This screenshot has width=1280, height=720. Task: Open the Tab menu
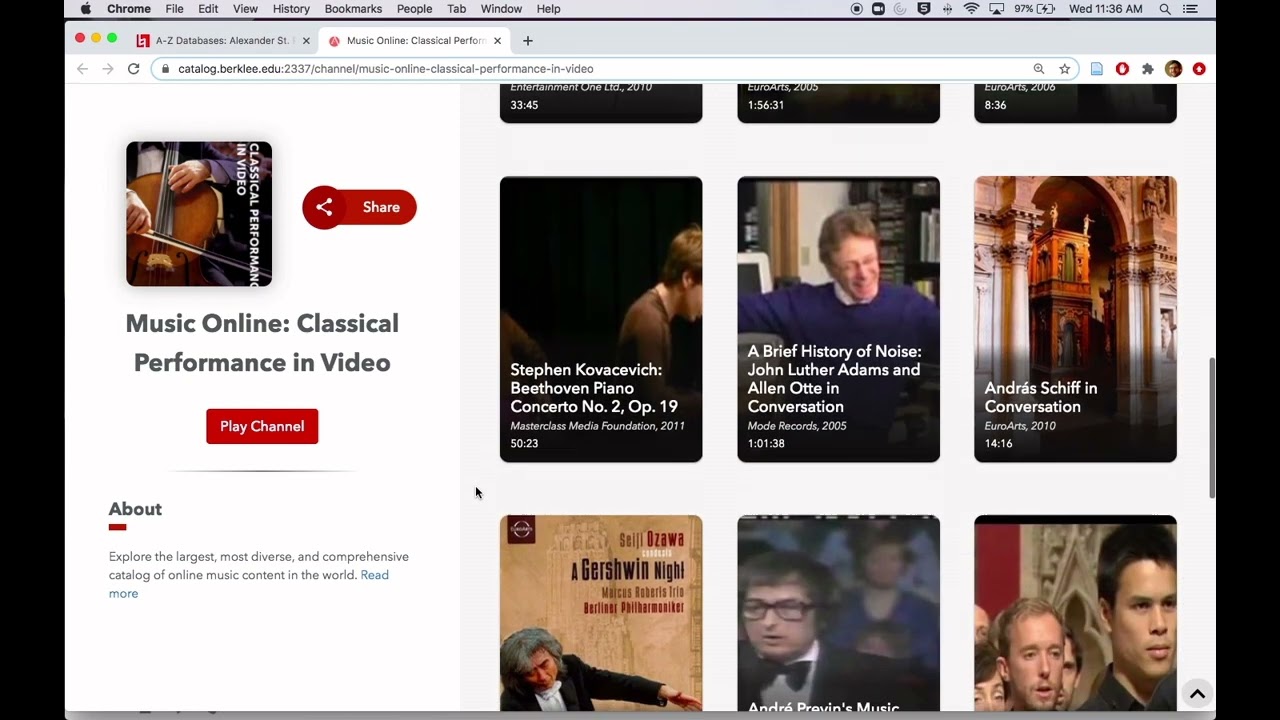(456, 9)
